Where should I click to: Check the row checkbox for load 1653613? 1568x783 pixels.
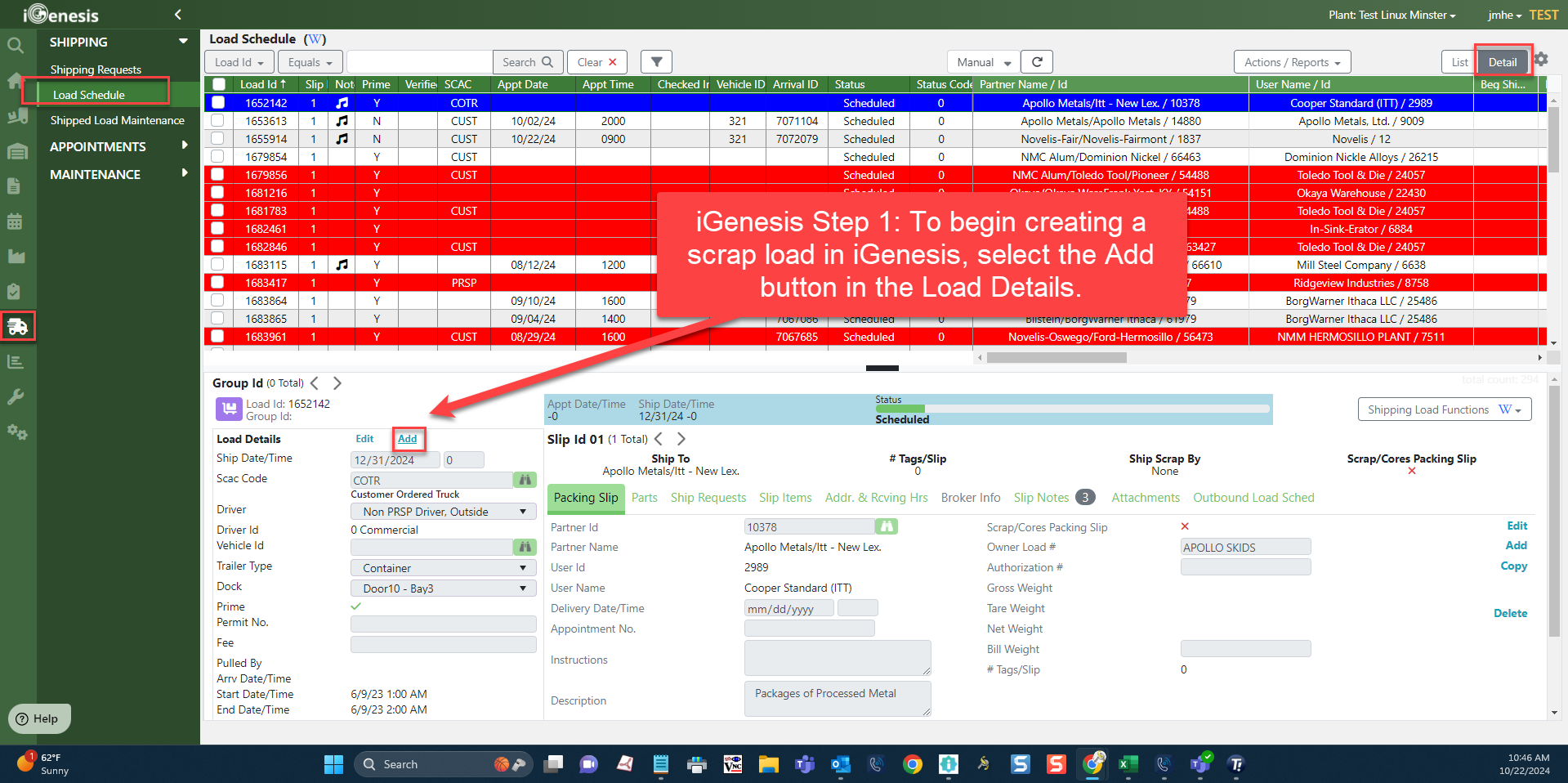[x=217, y=121]
